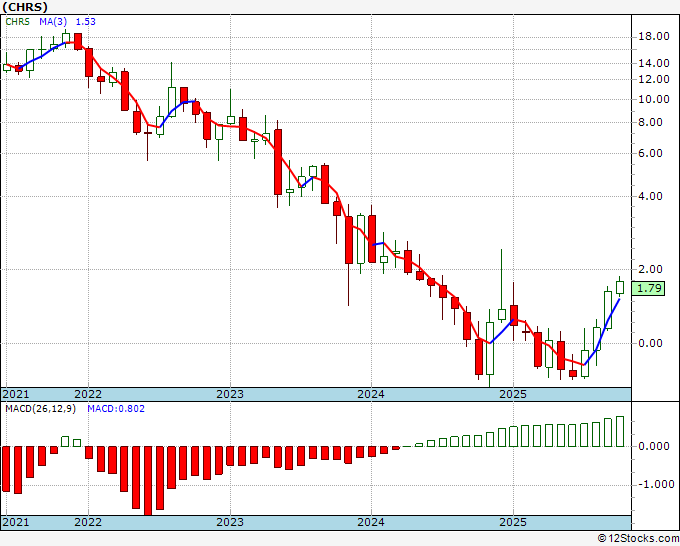
Task: Click the 2.00 price axis label
Action: click(x=651, y=269)
